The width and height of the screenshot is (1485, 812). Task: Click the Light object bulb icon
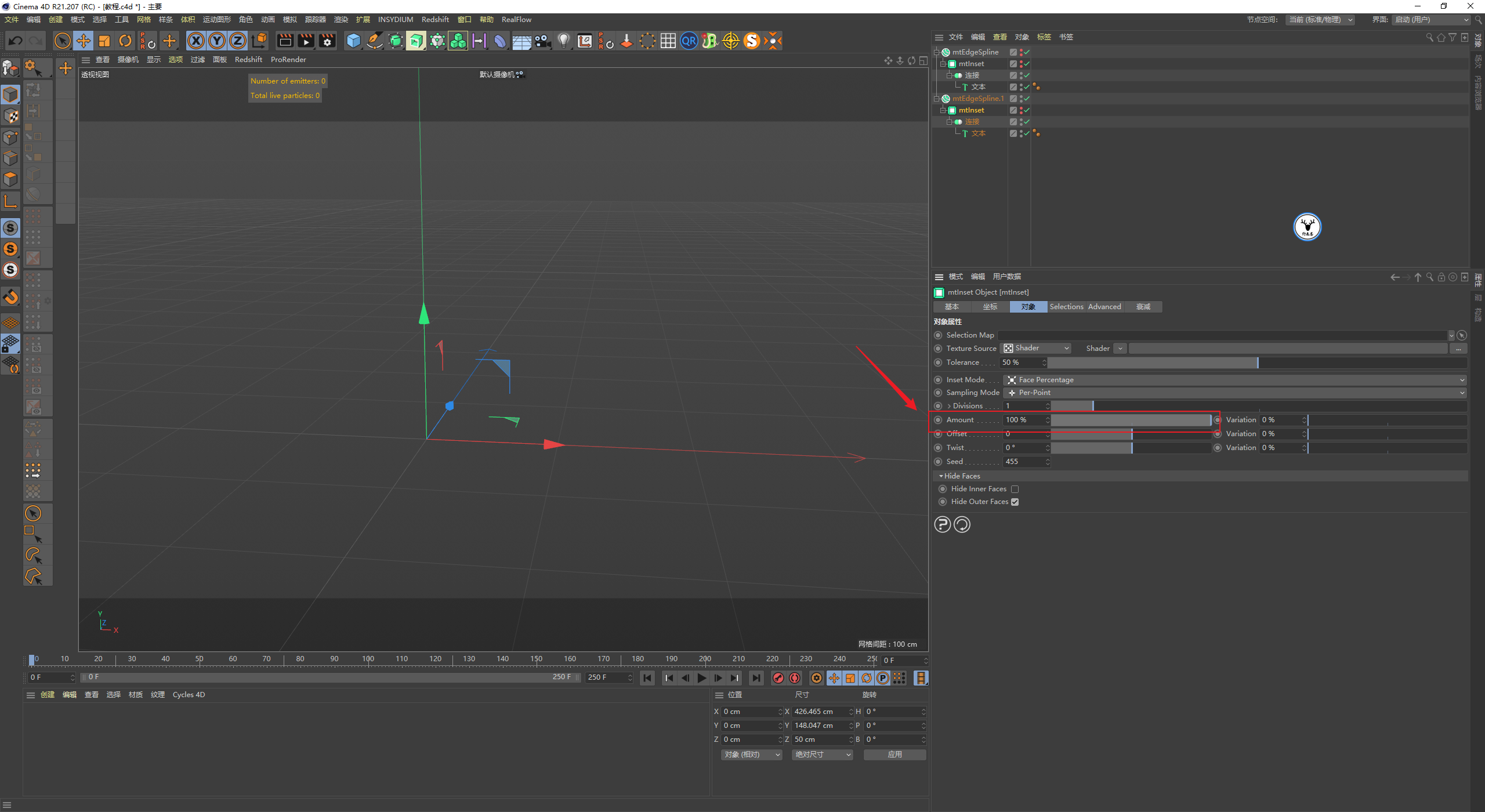point(563,41)
